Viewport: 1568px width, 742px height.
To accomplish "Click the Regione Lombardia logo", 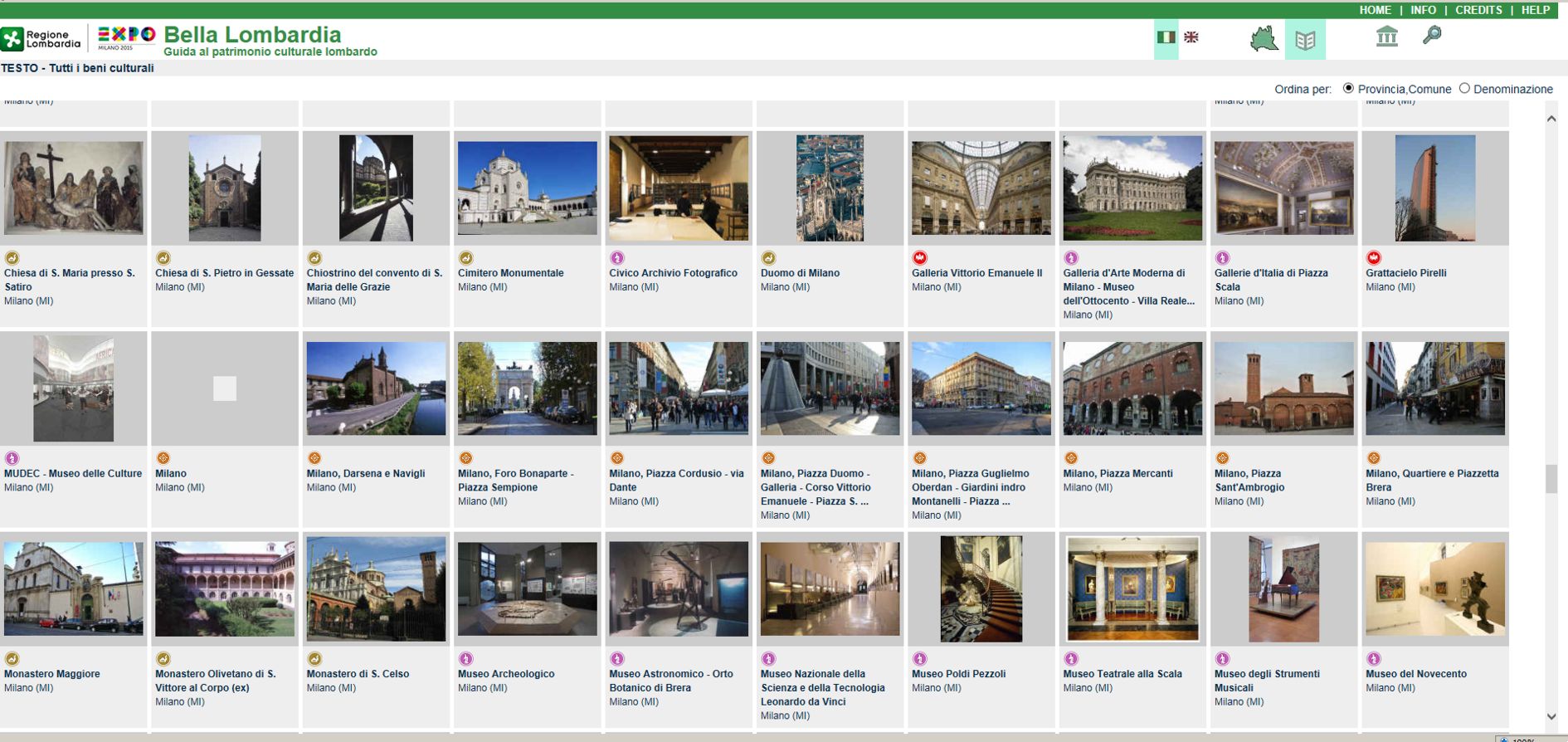I will (41, 38).
